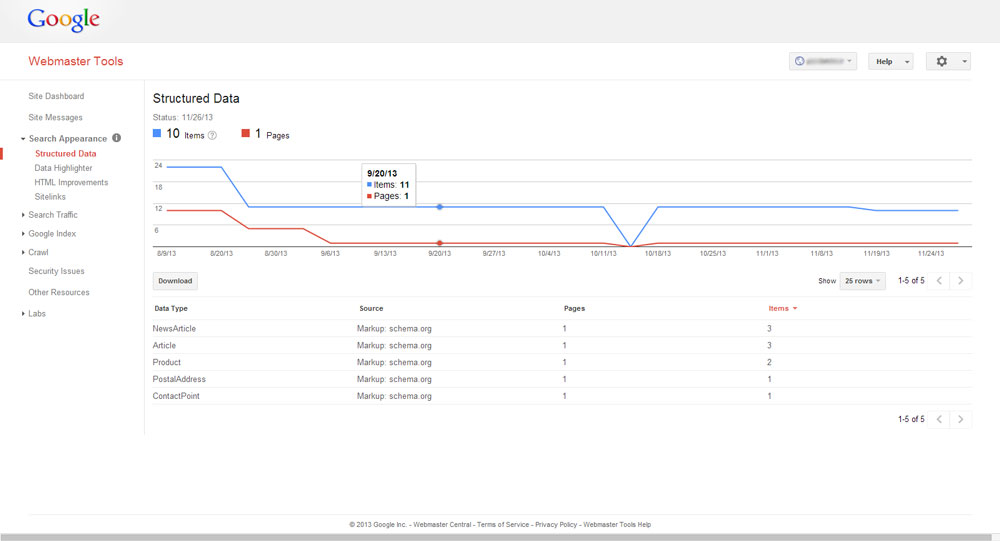The image size is (1000, 541).
Task: Go to next page using top arrow
Action: click(960, 281)
